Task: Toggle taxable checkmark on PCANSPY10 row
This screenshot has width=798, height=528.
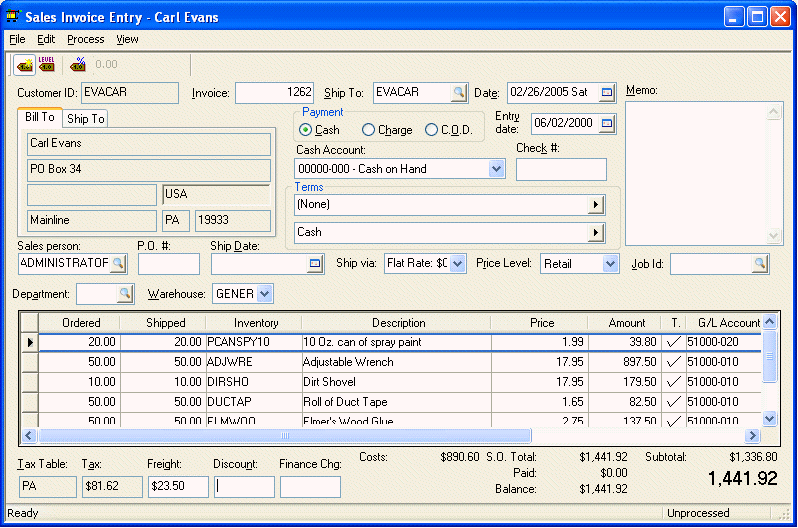Action: 673,342
